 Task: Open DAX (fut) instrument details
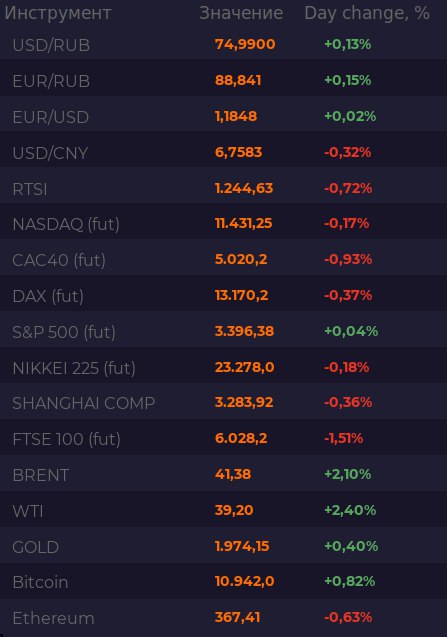pyautogui.click(x=48, y=296)
